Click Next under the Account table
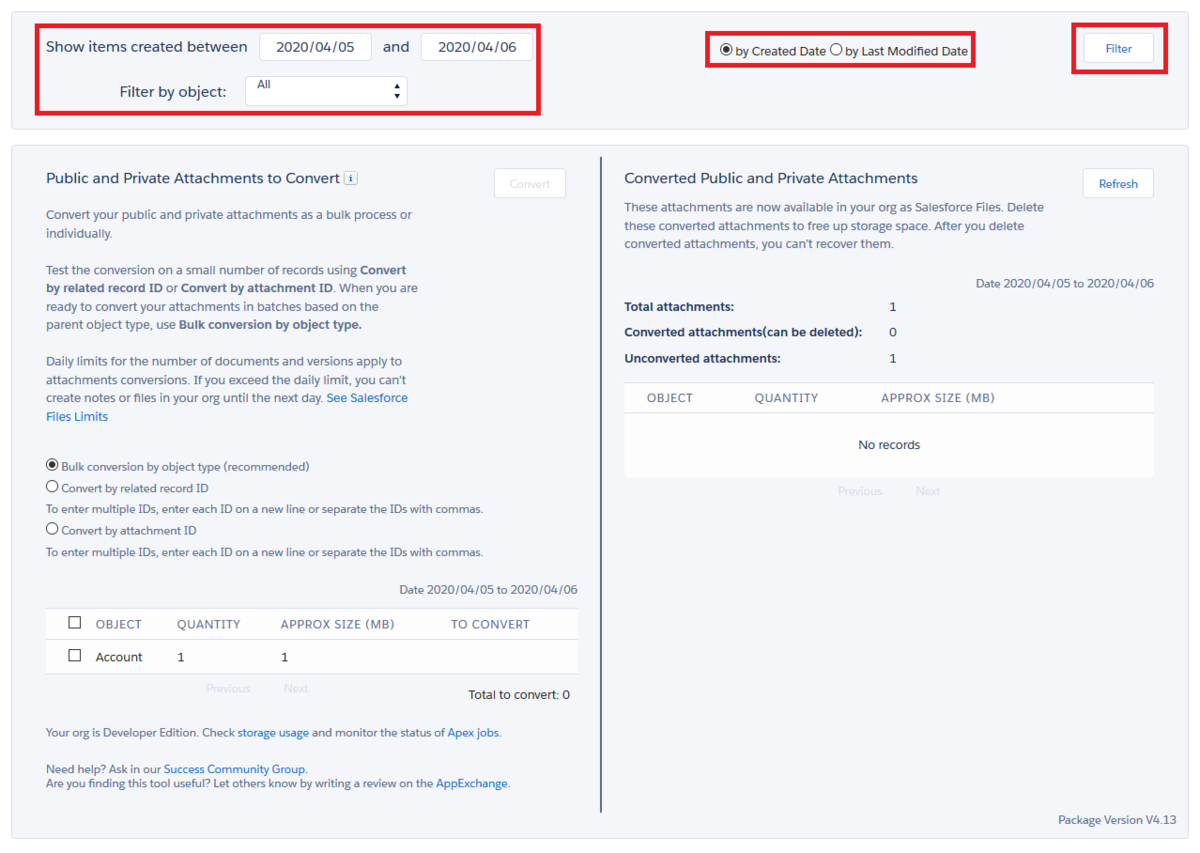The image size is (1200, 853). (x=296, y=689)
